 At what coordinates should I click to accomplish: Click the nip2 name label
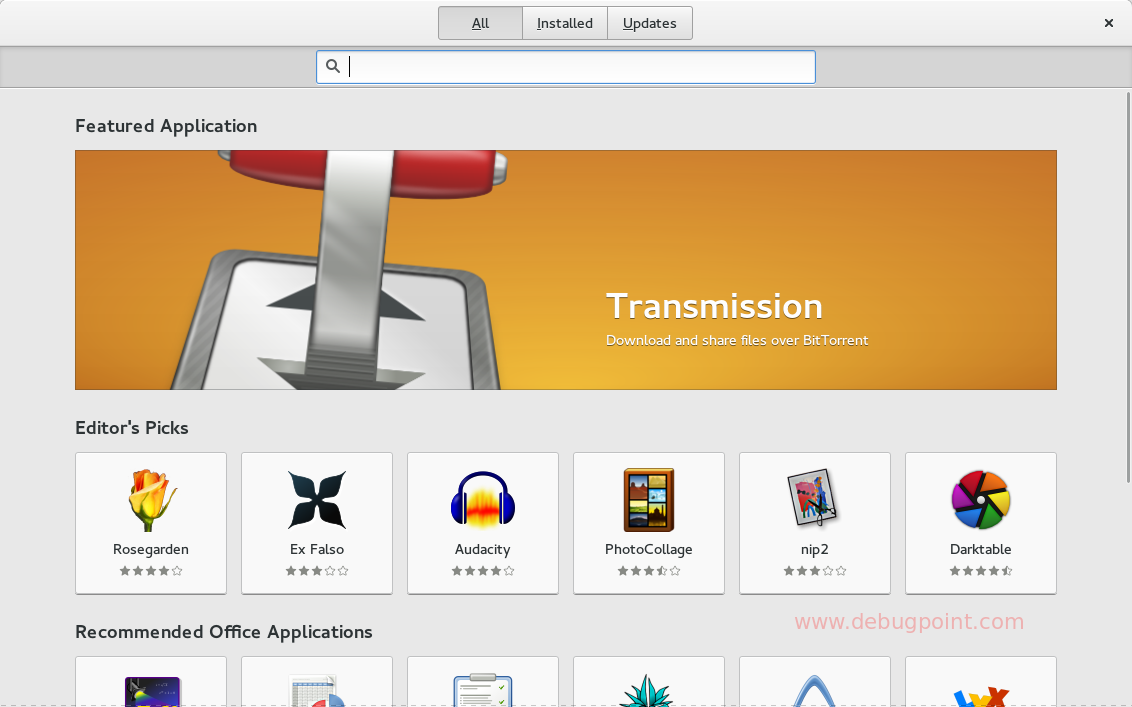click(814, 550)
